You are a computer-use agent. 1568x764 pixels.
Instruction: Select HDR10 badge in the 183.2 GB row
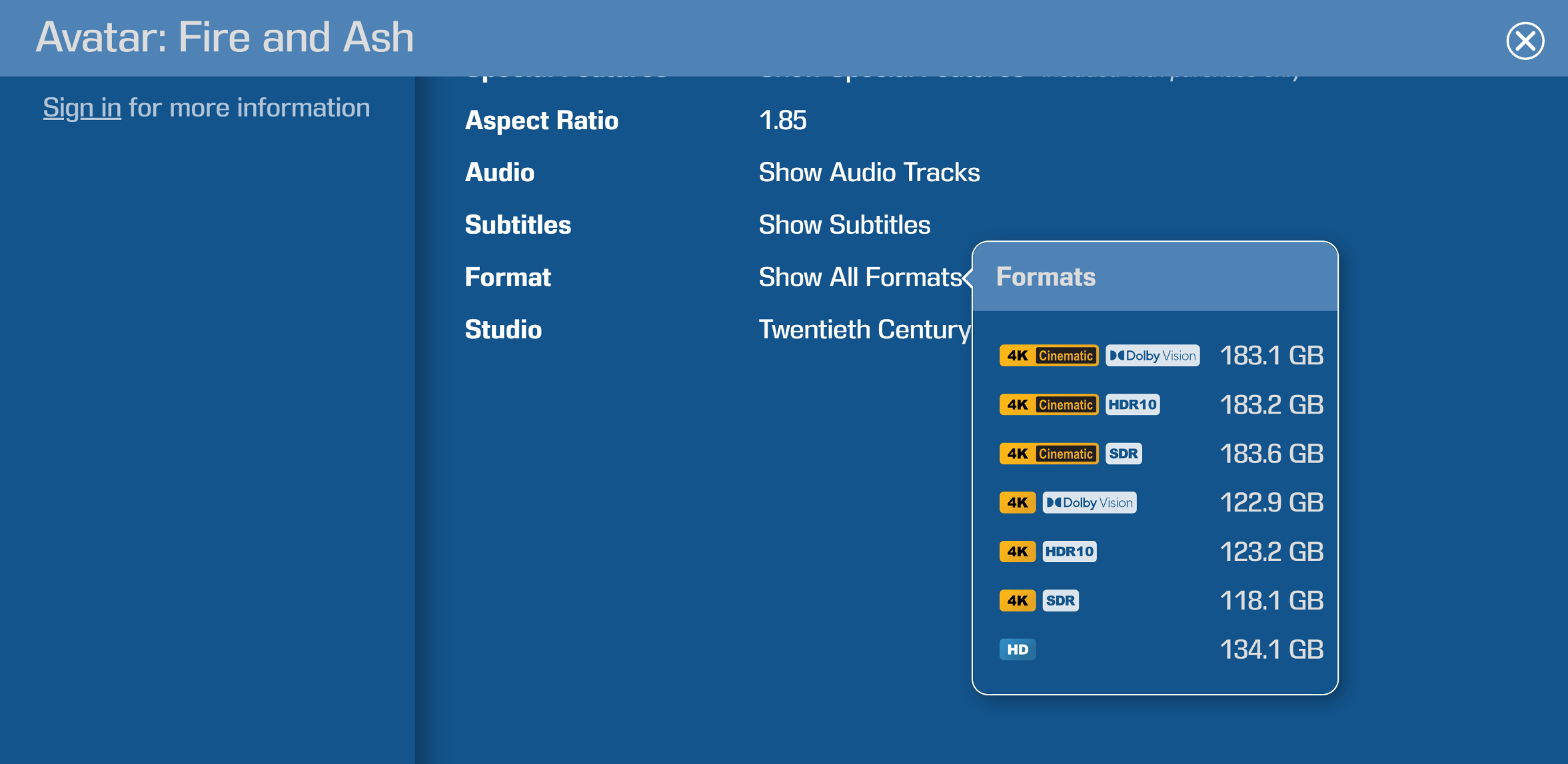[1133, 405]
